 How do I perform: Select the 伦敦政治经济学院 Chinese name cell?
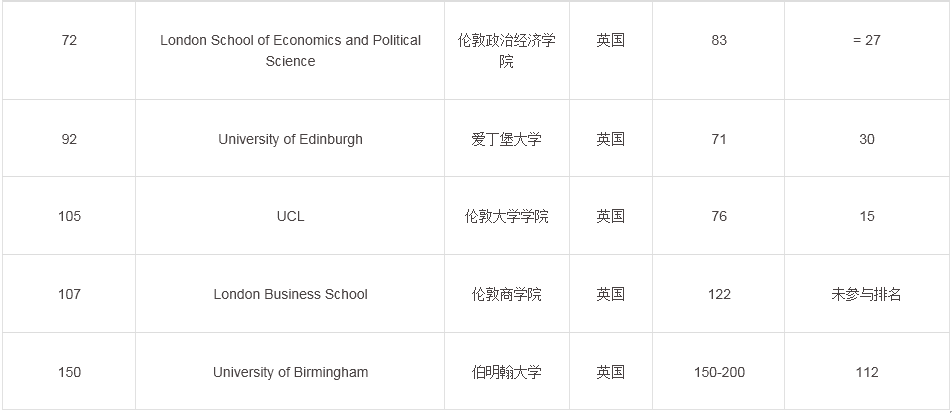click(x=506, y=51)
